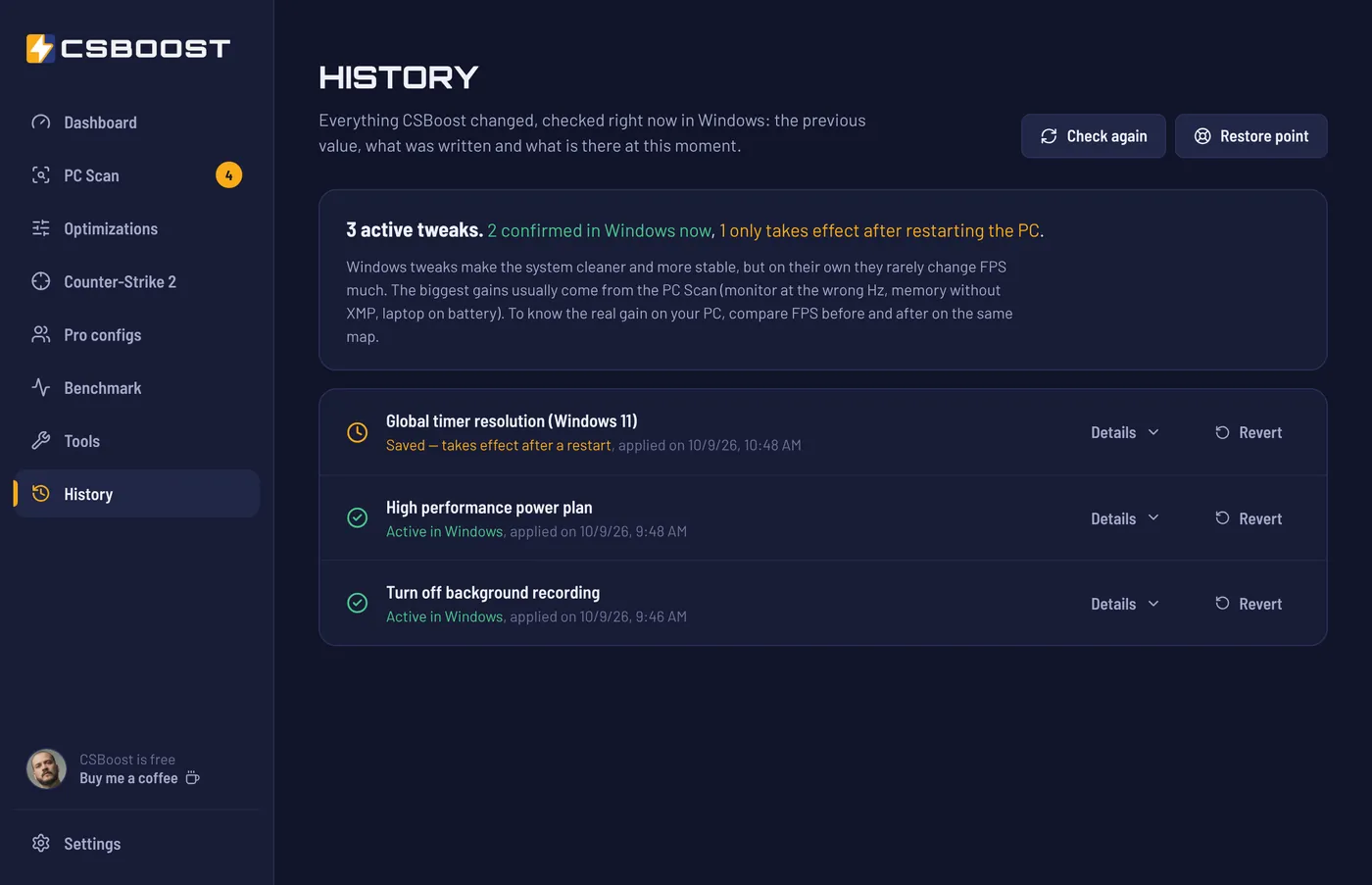Viewport: 1372px width, 885px height.
Task: Click the Tools wrench icon
Action: pyautogui.click(x=41, y=441)
